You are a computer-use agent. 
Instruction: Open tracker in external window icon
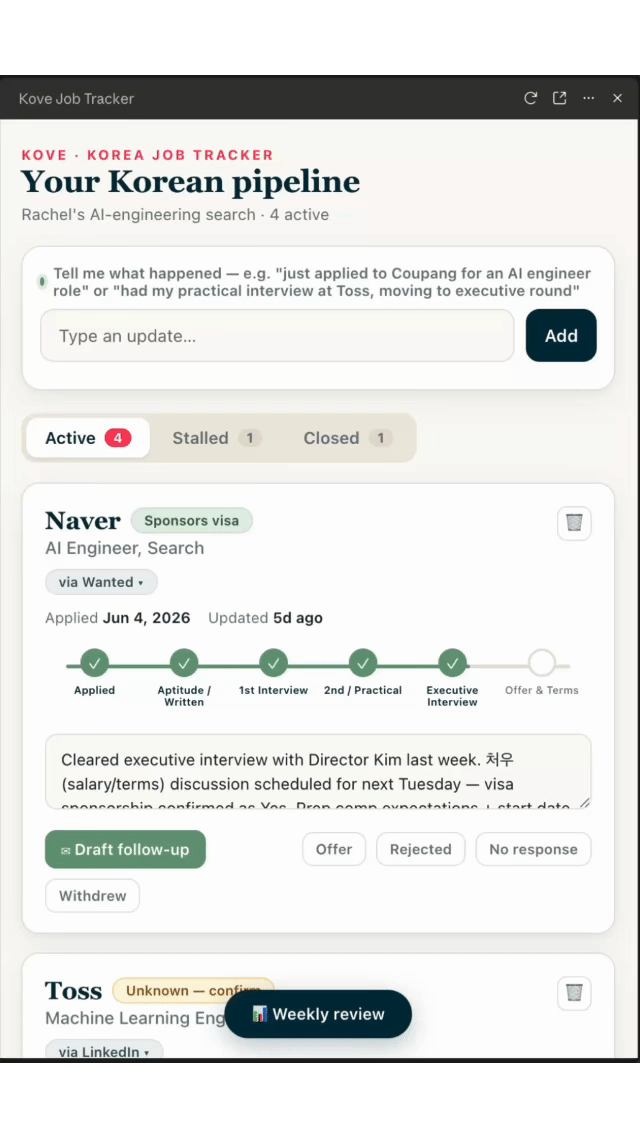[x=559, y=98]
